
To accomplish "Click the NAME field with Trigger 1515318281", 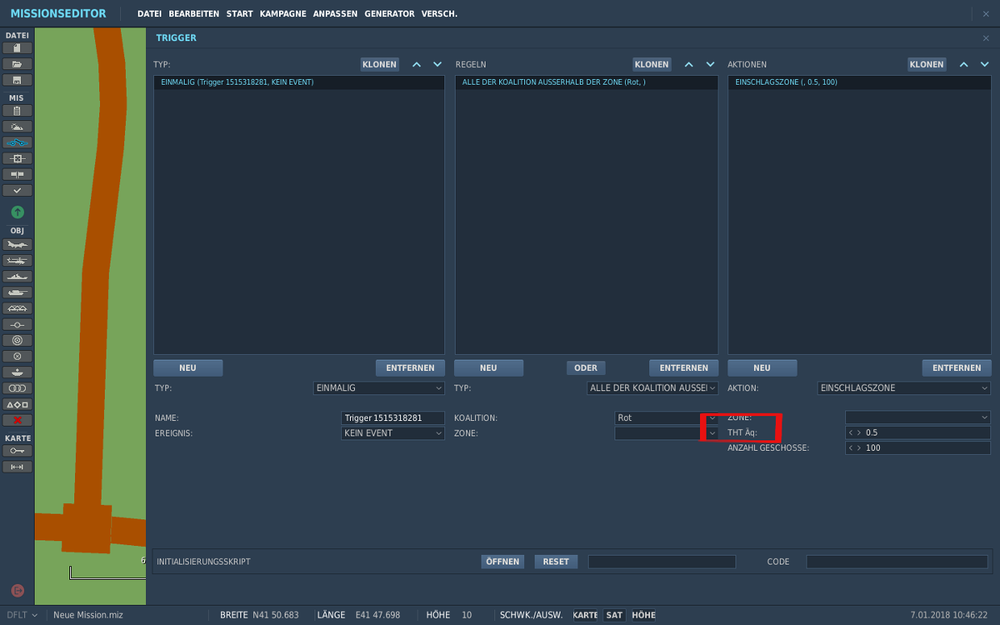I will click(393, 418).
